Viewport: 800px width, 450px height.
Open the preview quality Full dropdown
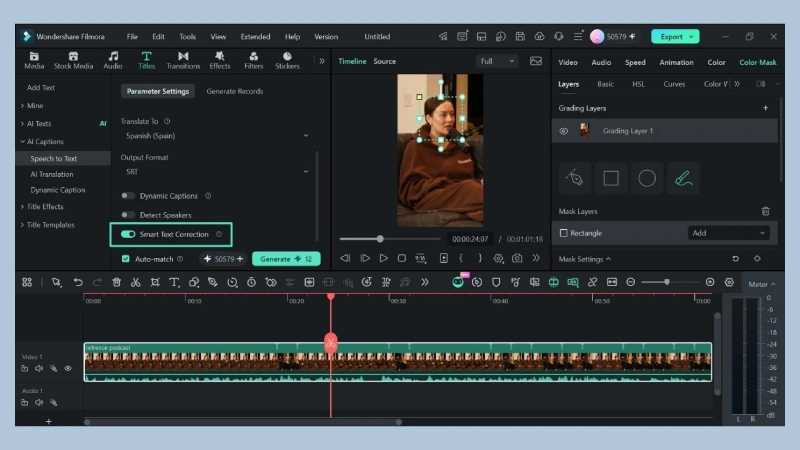click(x=497, y=61)
